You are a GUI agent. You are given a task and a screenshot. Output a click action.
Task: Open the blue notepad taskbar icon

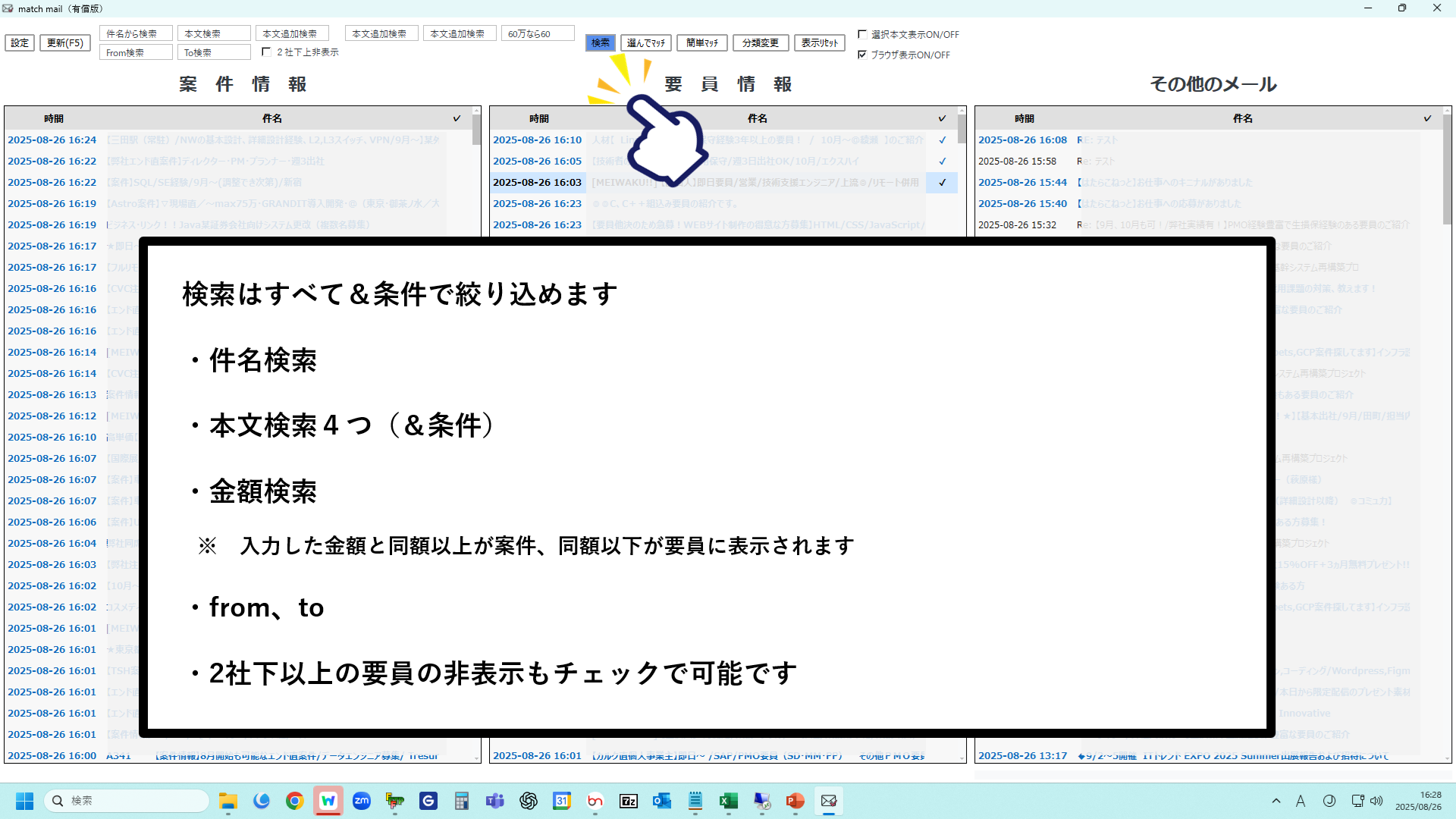(x=695, y=801)
